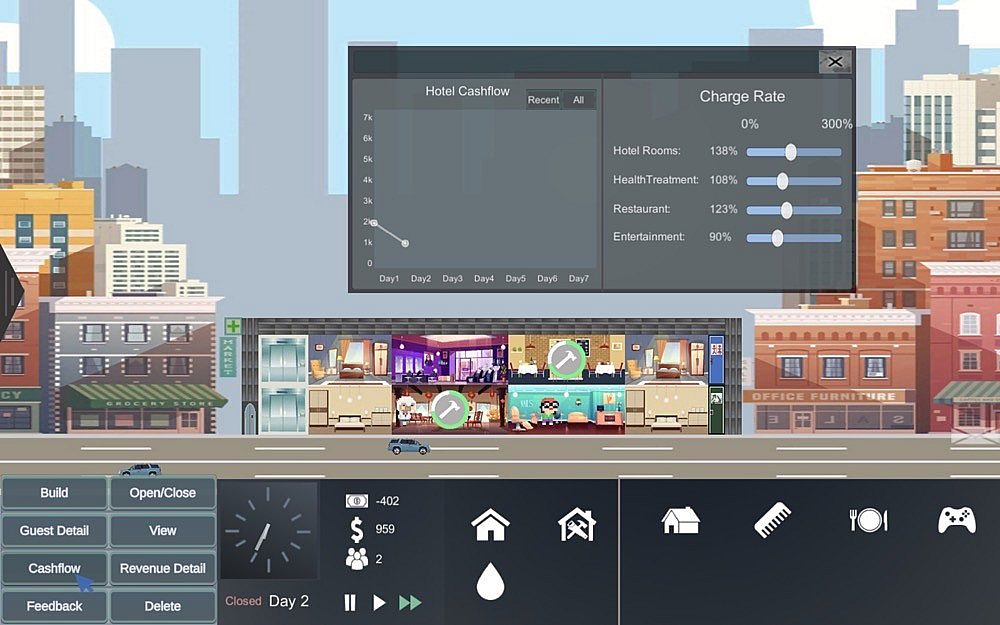Image resolution: width=1000 pixels, height=625 pixels.
Task: Click the HealthTreatment 108% value
Action: pos(723,180)
